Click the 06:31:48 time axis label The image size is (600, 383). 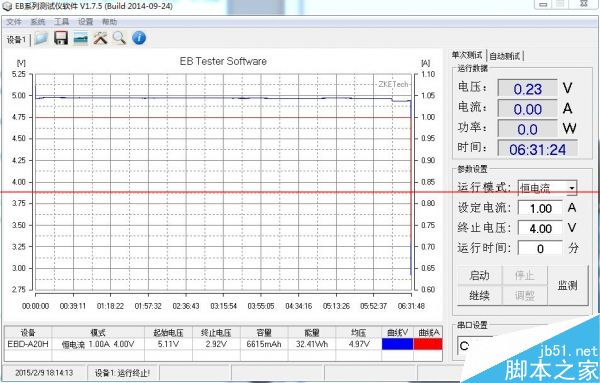(x=411, y=306)
